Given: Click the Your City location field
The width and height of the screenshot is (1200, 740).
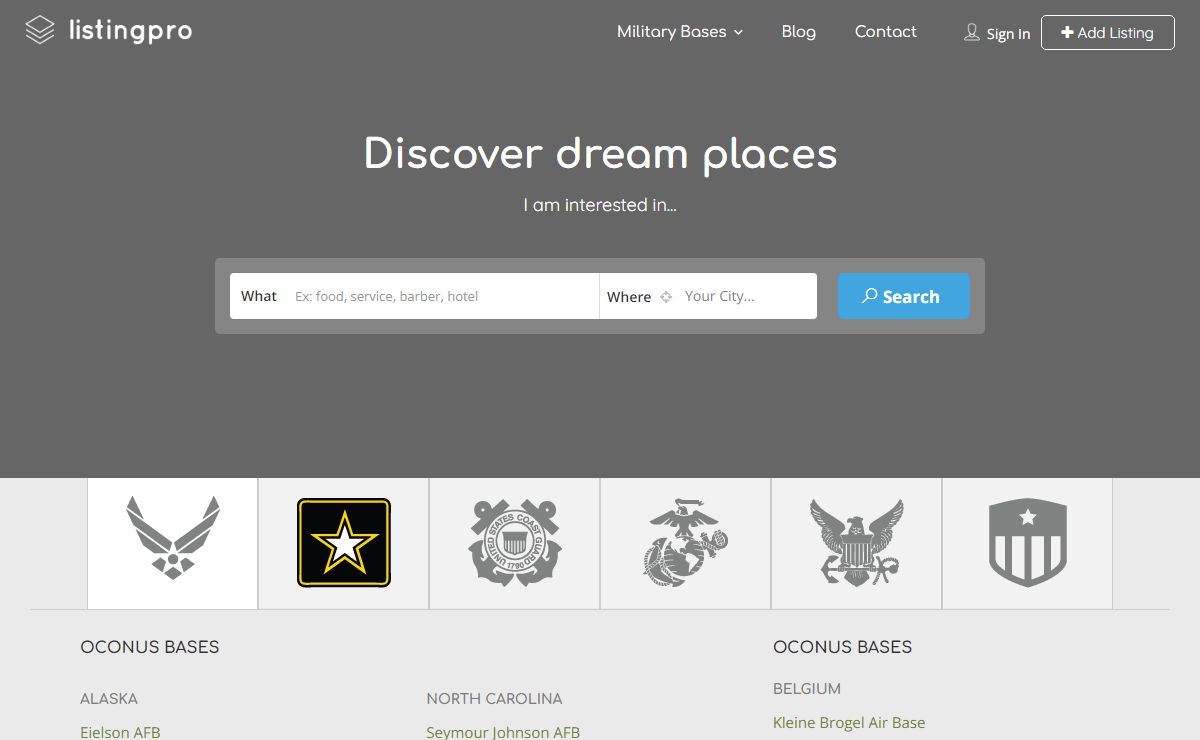Looking at the screenshot, I should [746, 296].
